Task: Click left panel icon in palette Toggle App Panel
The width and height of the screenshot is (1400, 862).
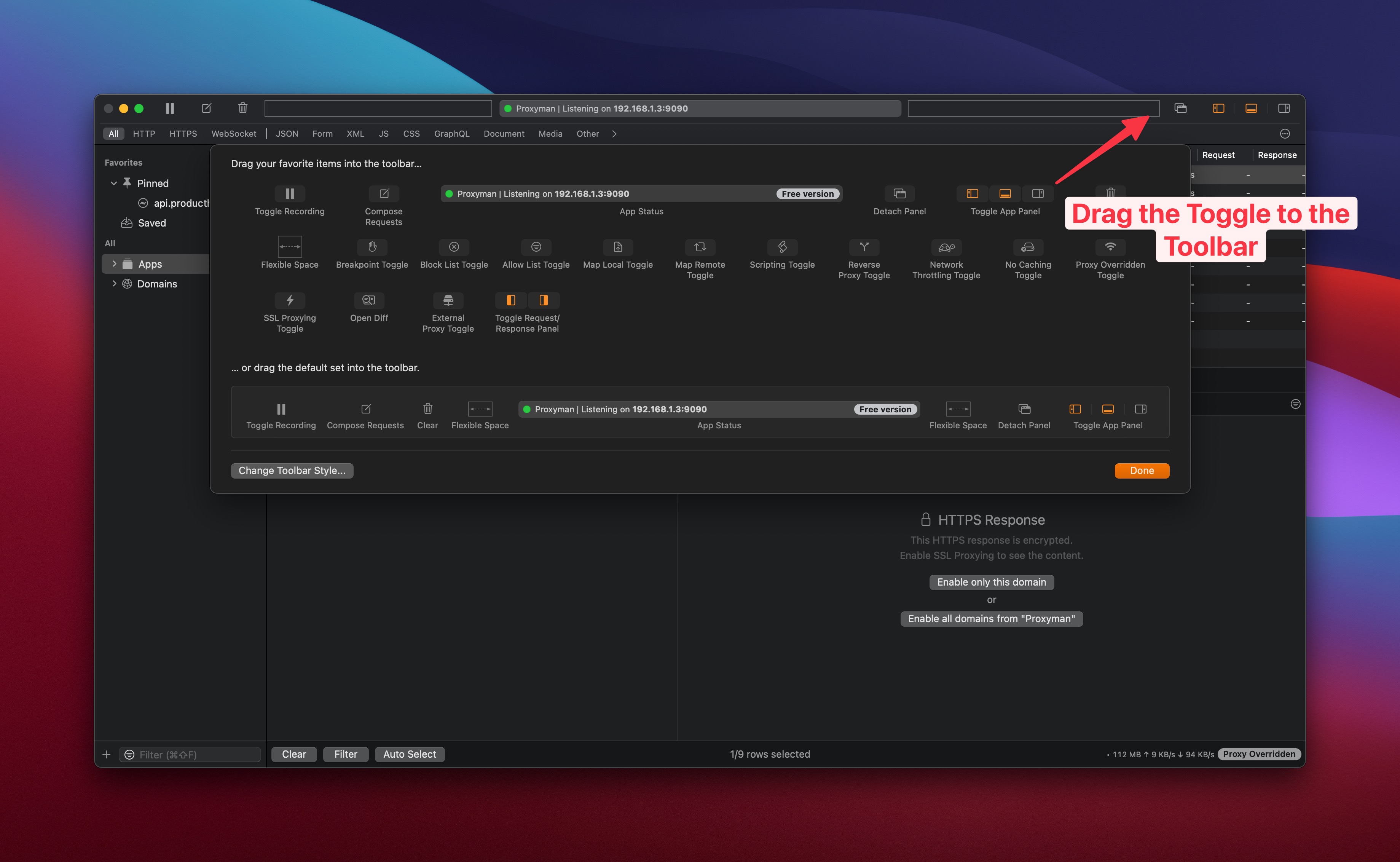Action: click(973, 194)
